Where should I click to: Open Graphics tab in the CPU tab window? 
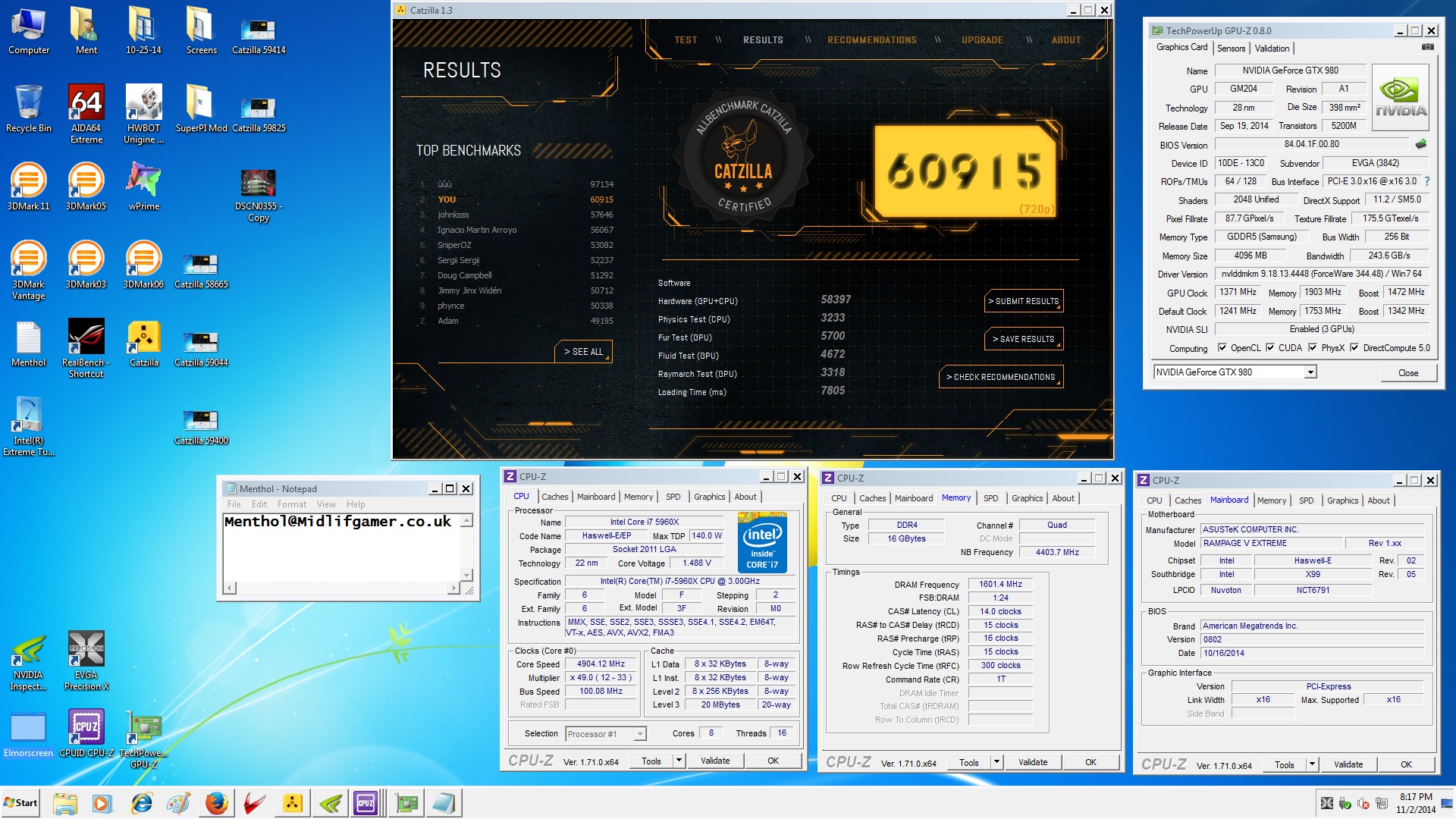[709, 497]
